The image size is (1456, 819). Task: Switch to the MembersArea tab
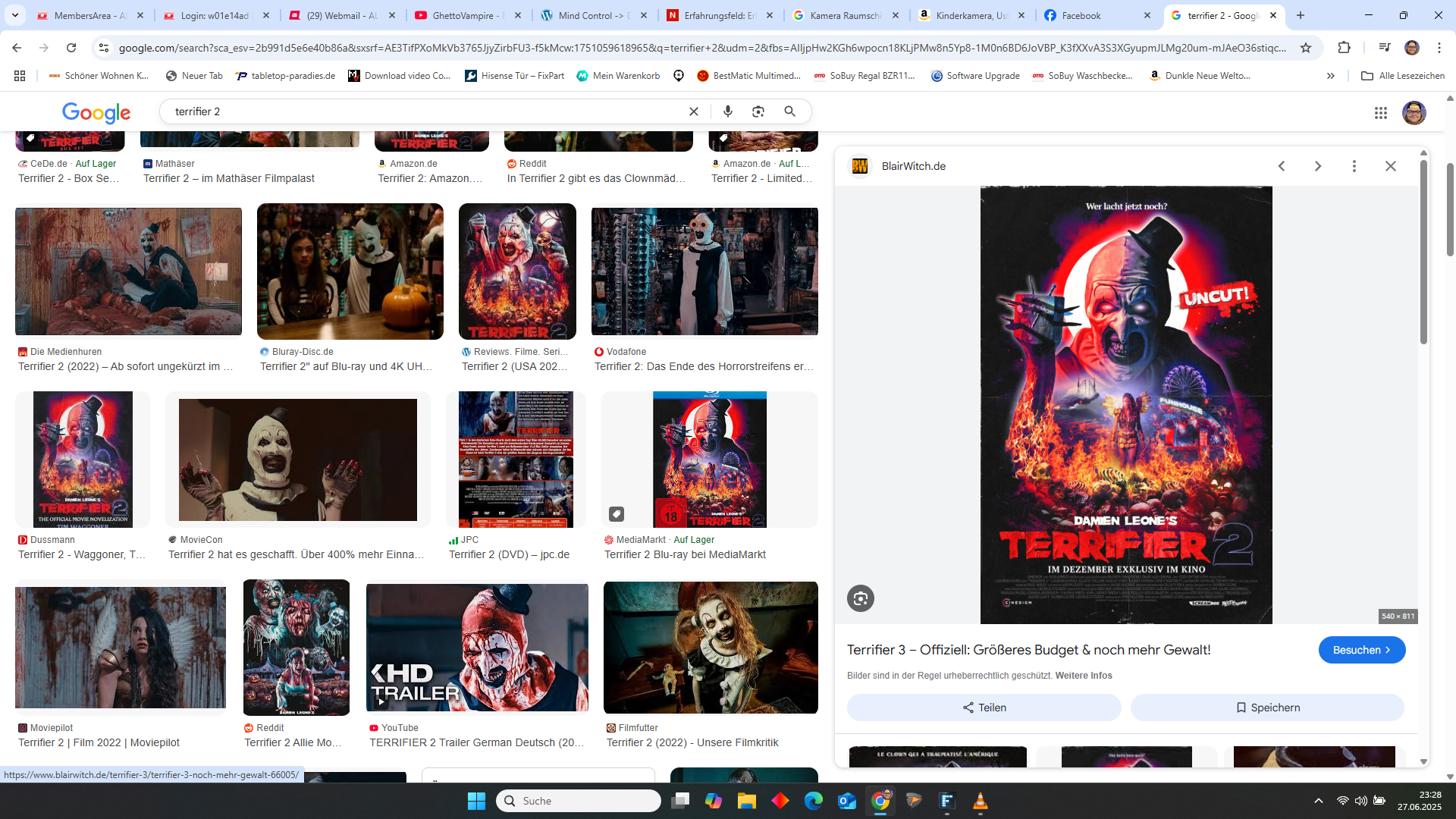[89, 15]
